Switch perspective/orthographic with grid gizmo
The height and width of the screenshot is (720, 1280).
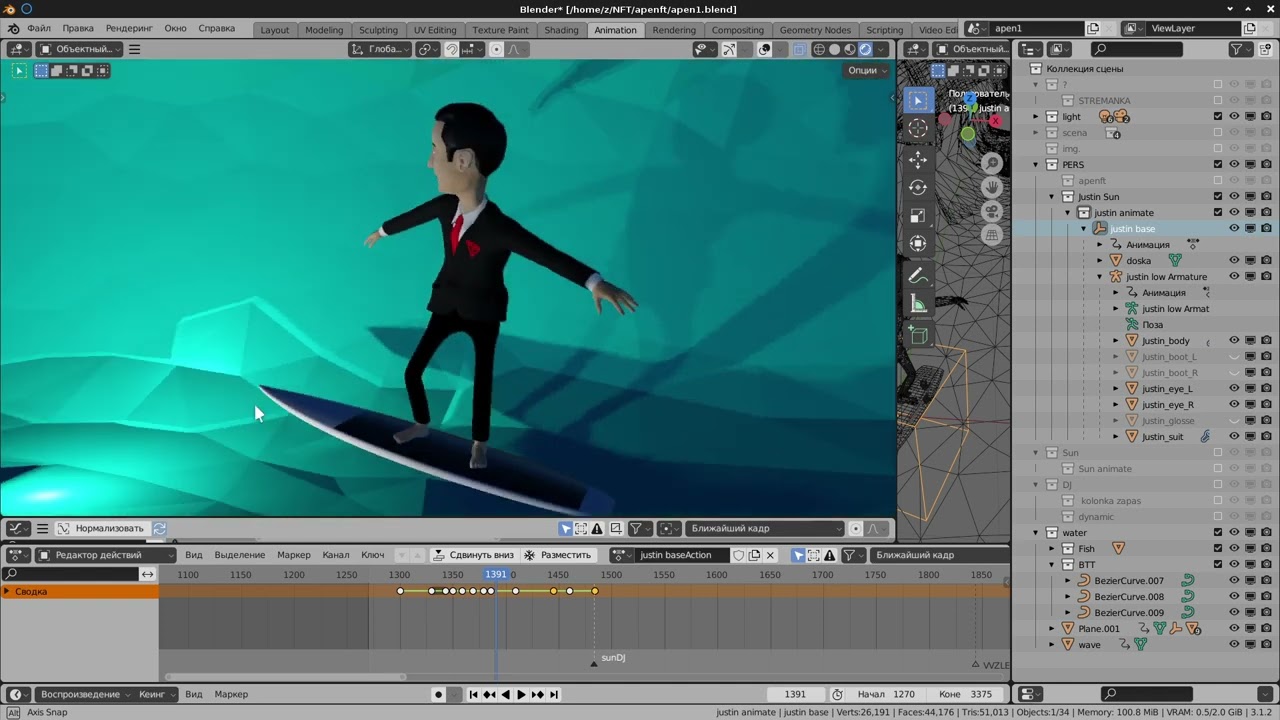(992, 235)
